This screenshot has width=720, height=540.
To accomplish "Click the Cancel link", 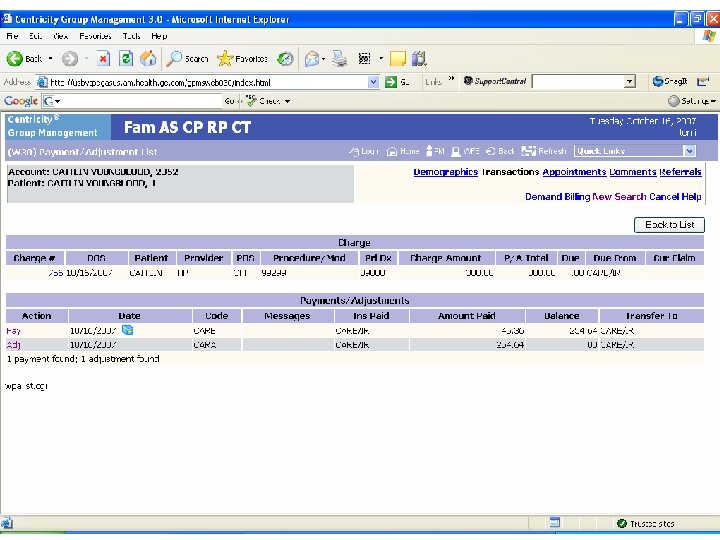I will pyautogui.click(x=664, y=197).
